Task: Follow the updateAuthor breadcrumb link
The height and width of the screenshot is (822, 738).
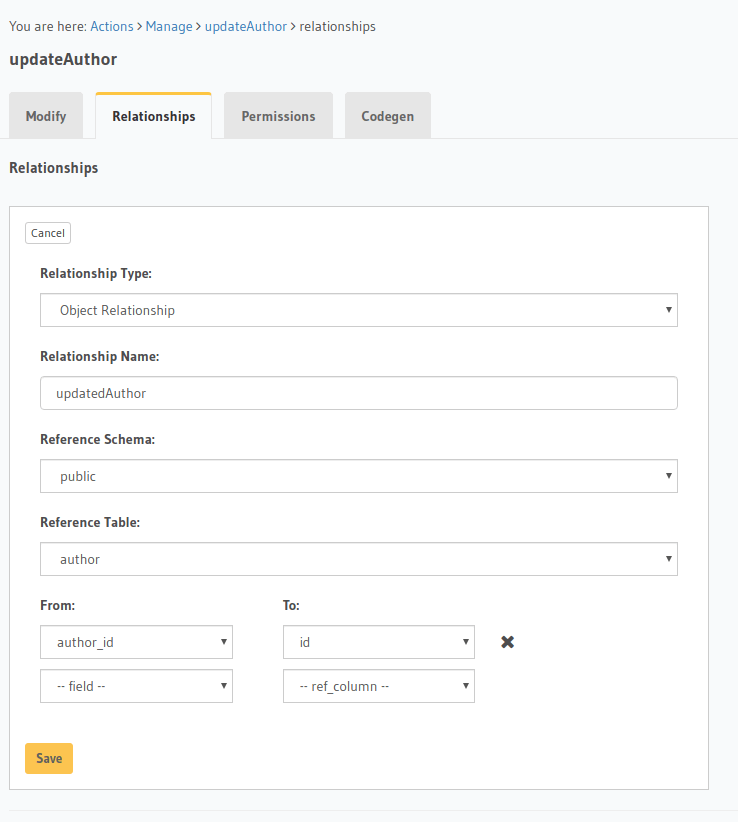Action: pyautogui.click(x=245, y=26)
